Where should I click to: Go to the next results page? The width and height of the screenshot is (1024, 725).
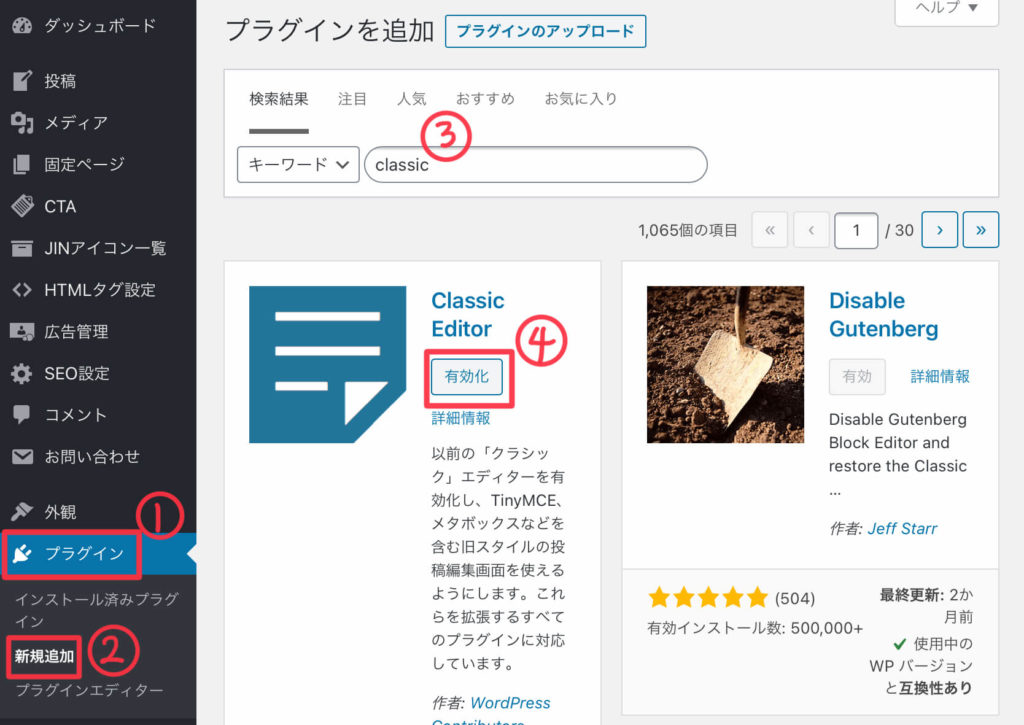pos(940,230)
